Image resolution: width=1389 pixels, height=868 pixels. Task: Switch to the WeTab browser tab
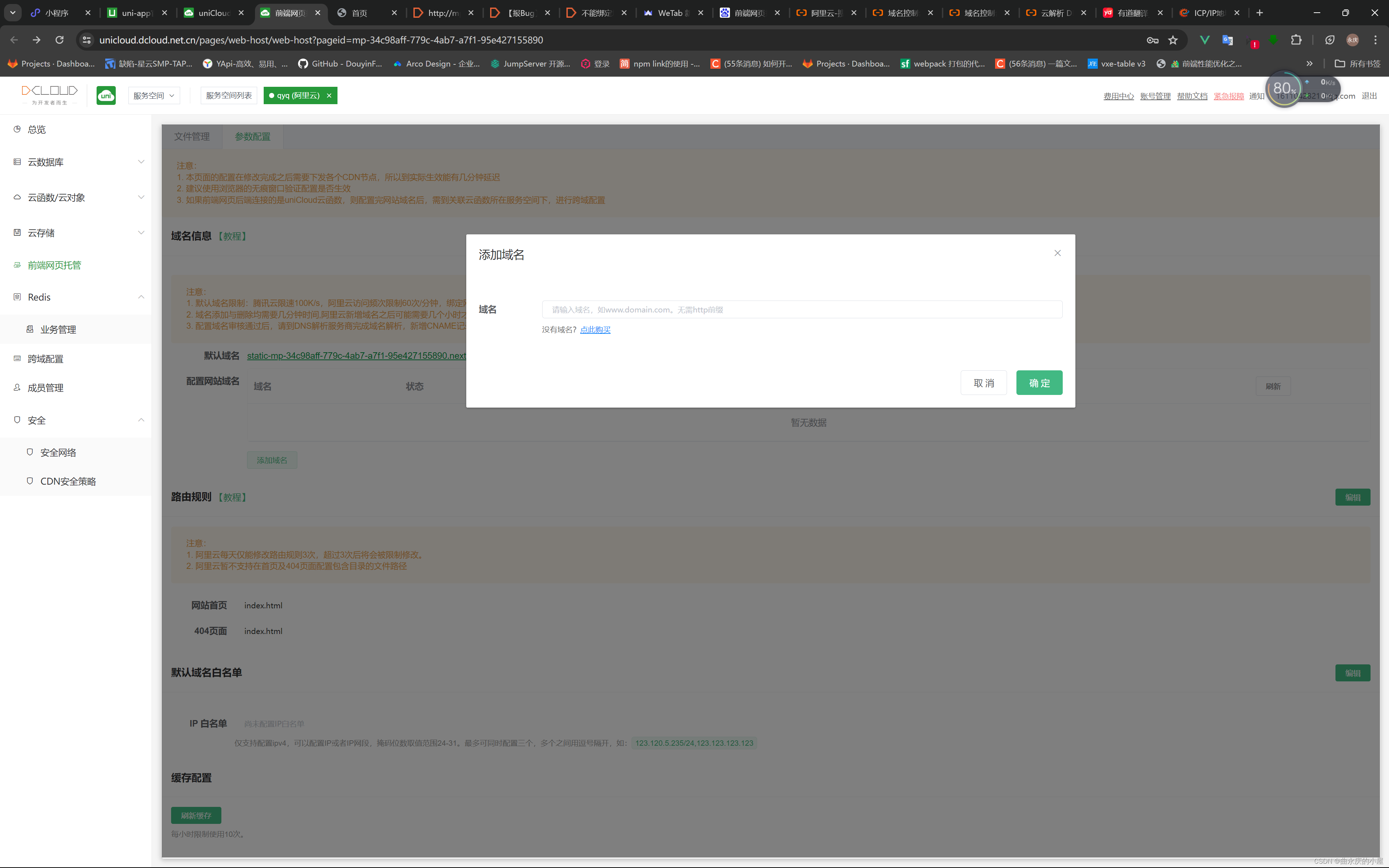pyautogui.click(x=673, y=13)
